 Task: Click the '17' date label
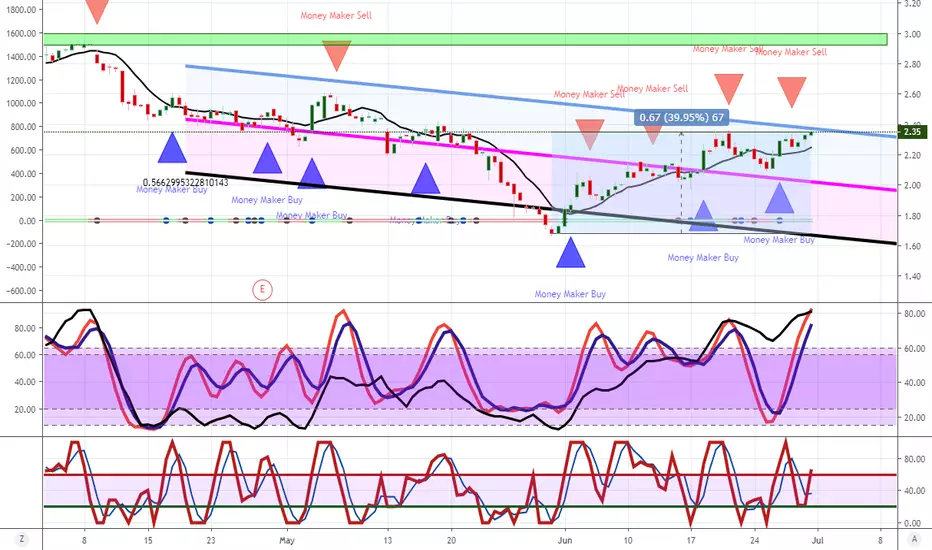pyautogui.click(x=691, y=540)
